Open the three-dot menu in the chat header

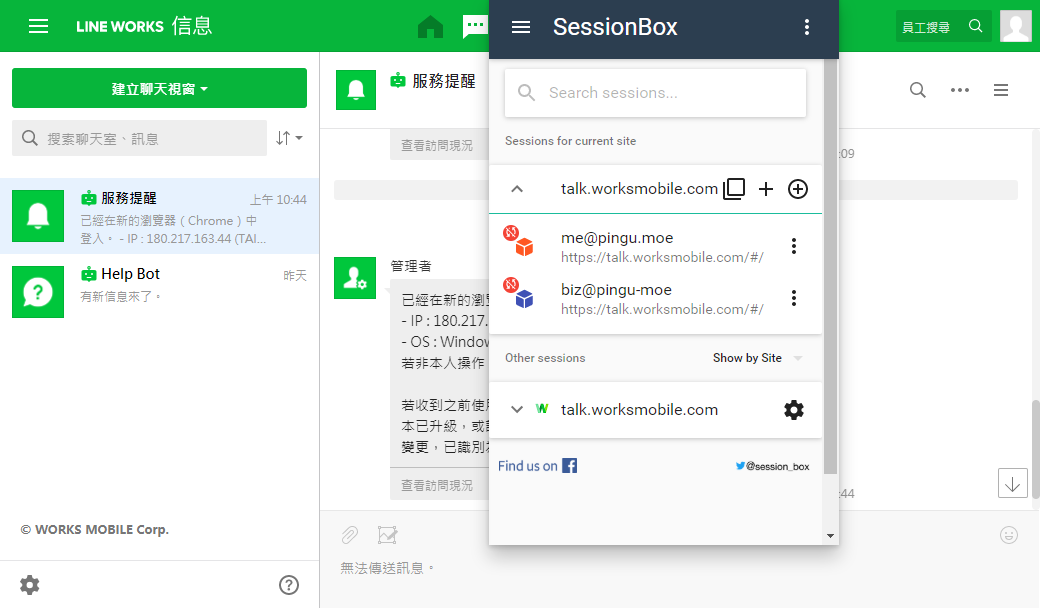pyautogui.click(x=960, y=90)
